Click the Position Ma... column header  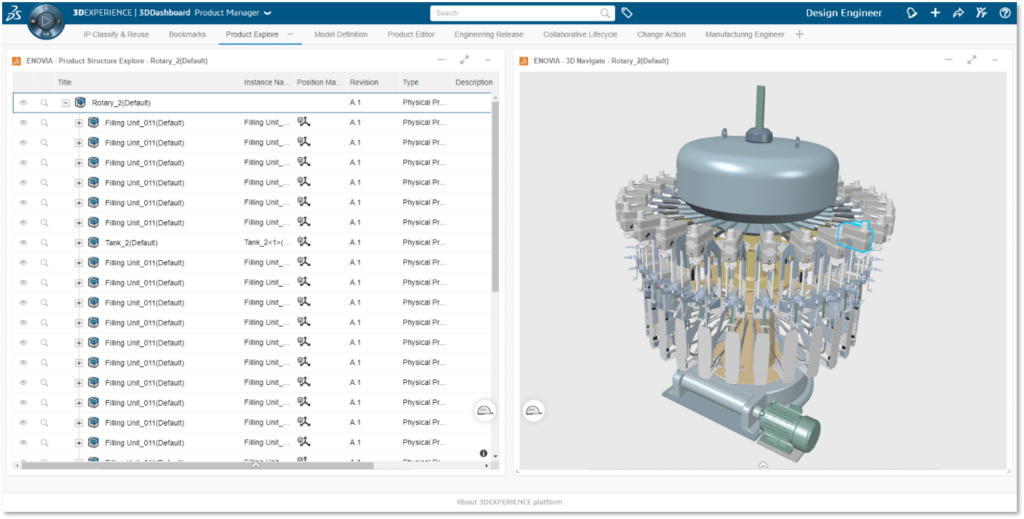tap(319, 82)
